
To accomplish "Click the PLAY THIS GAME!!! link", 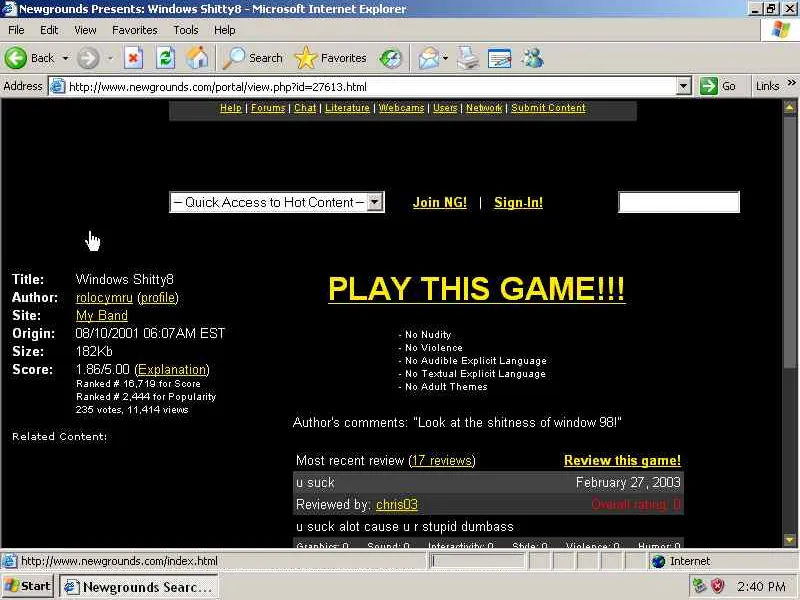I will coord(477,289).
